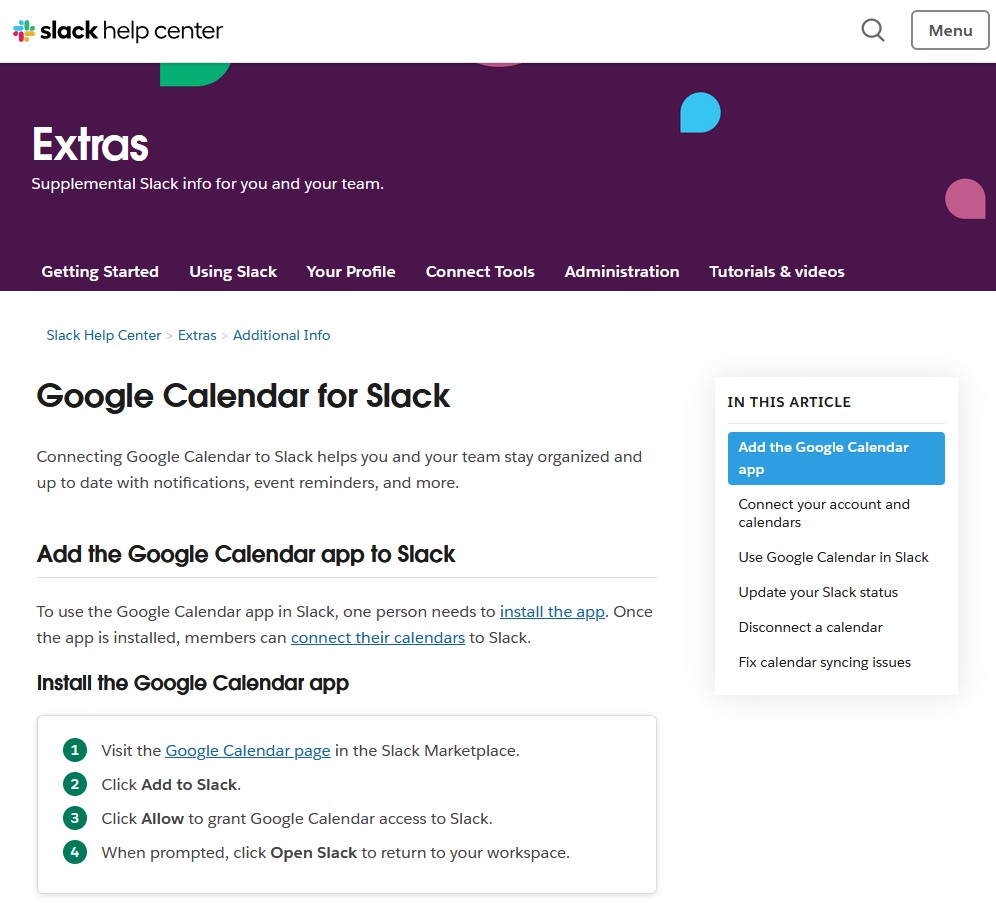Open Your Profile section
Viewport: 996px width, 903px height.
351,272
